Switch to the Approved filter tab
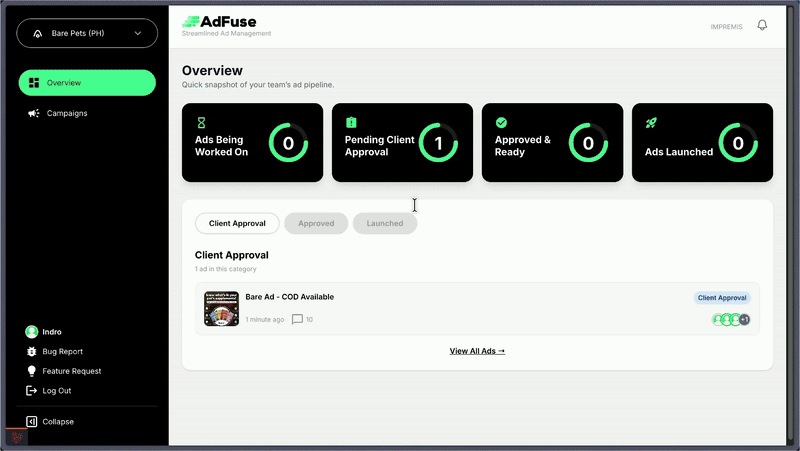Viewport: 800px width, 451px height. (316, 223)
